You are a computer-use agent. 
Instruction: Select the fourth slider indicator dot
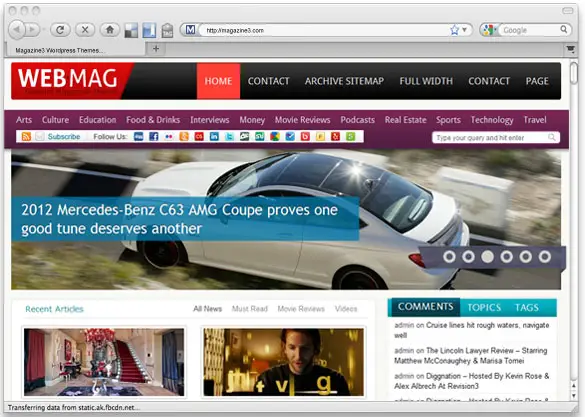coord(506,257)
